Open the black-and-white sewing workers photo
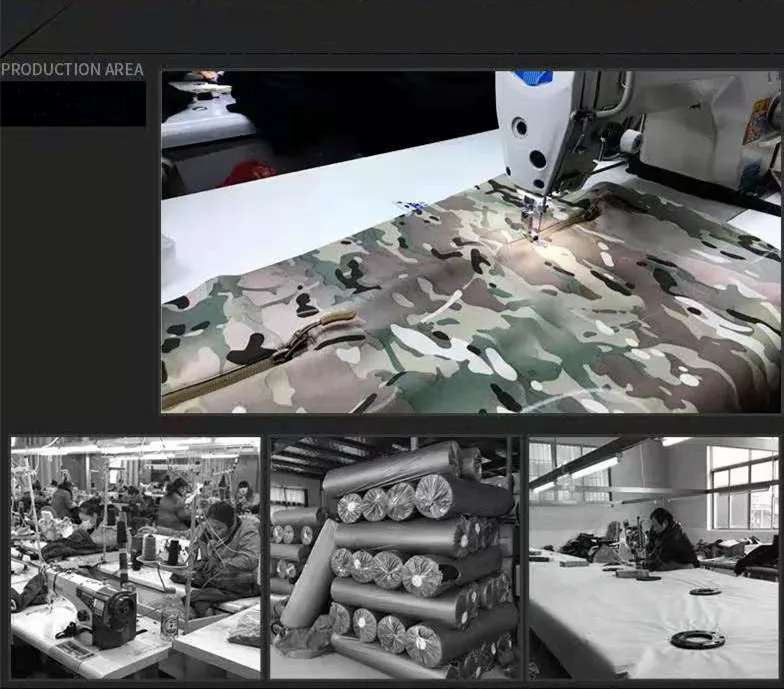This screenshot has width=784, height=689. [136, 558]
